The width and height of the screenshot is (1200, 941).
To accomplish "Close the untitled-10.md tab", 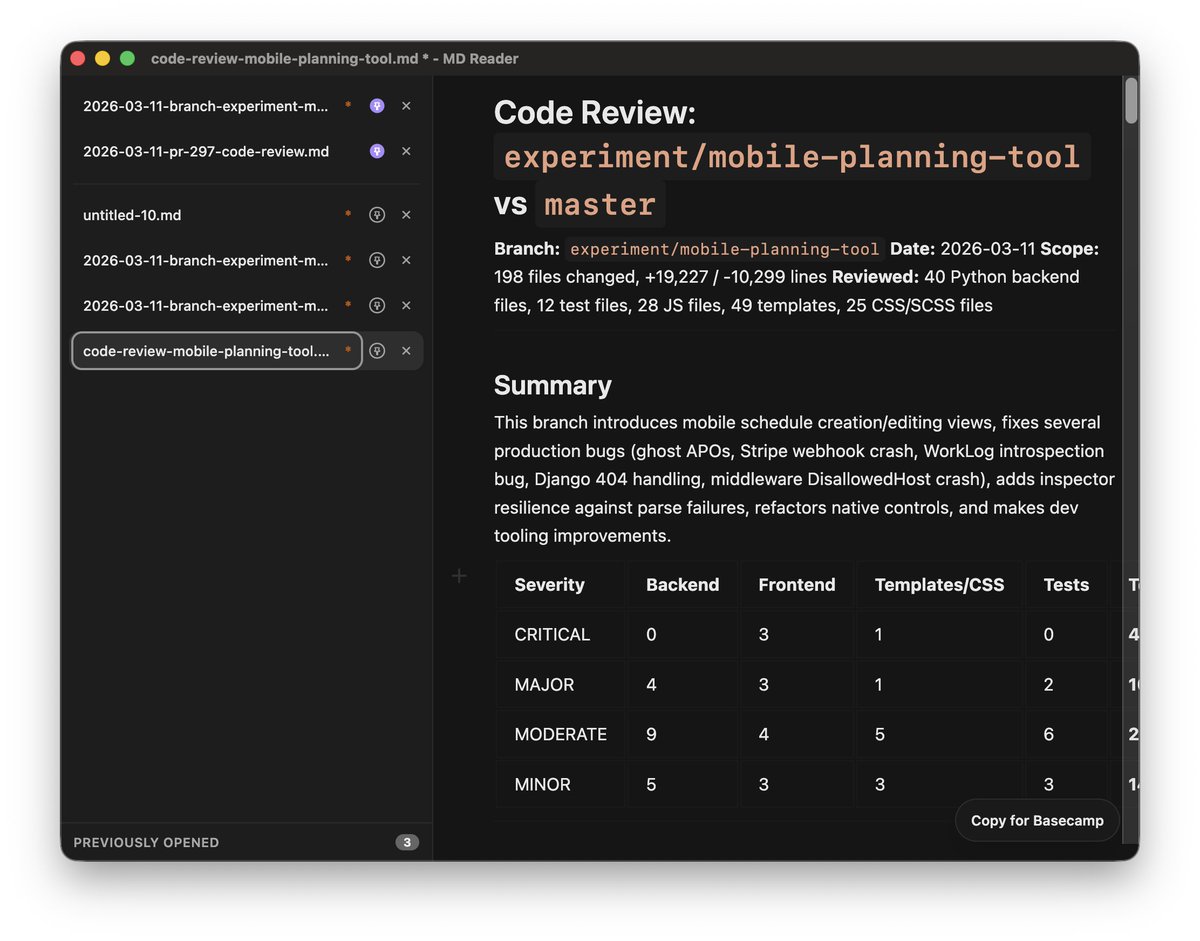I will tap(406, 215).
